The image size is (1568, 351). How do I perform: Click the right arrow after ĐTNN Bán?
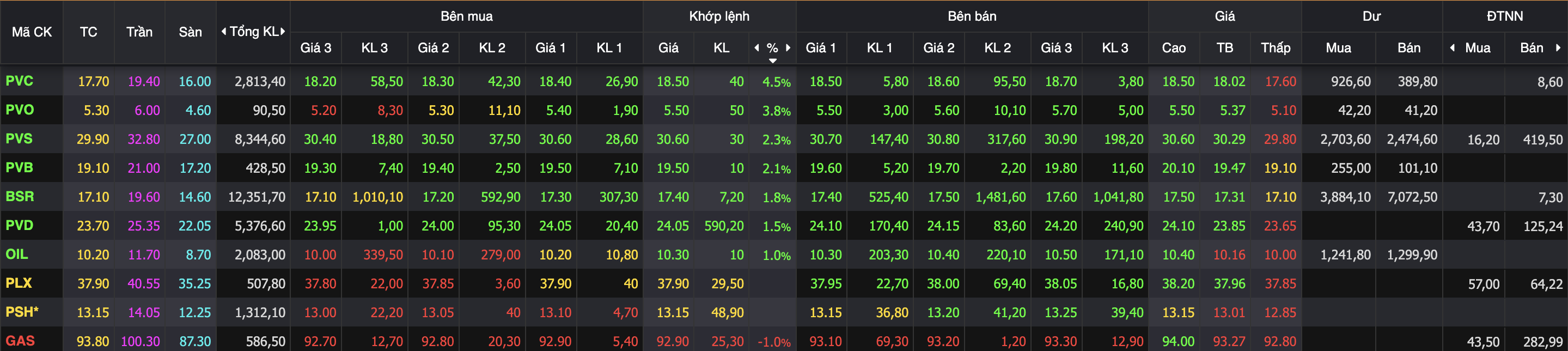click(1558, 47)
